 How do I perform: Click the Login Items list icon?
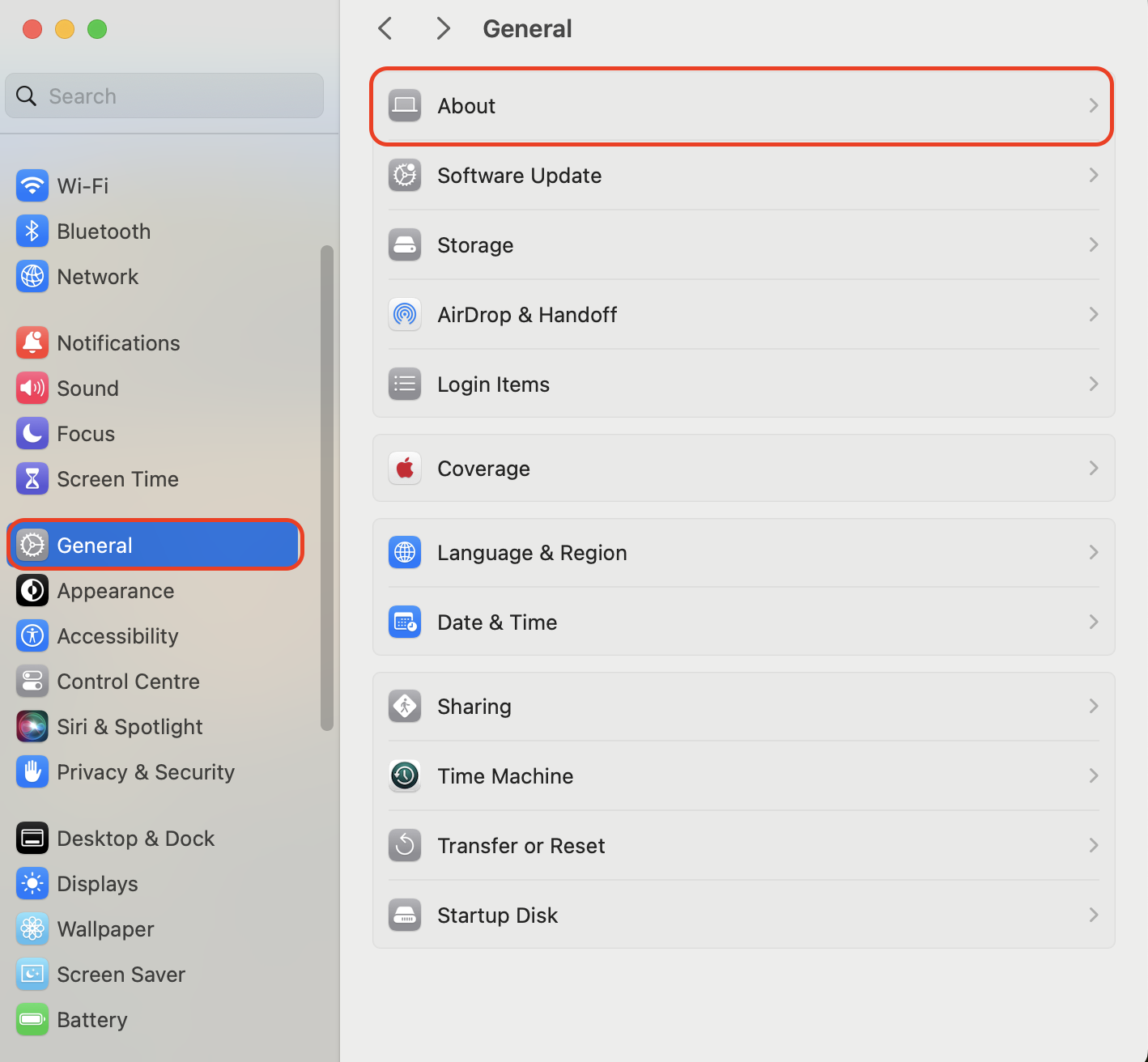[405, 384]
